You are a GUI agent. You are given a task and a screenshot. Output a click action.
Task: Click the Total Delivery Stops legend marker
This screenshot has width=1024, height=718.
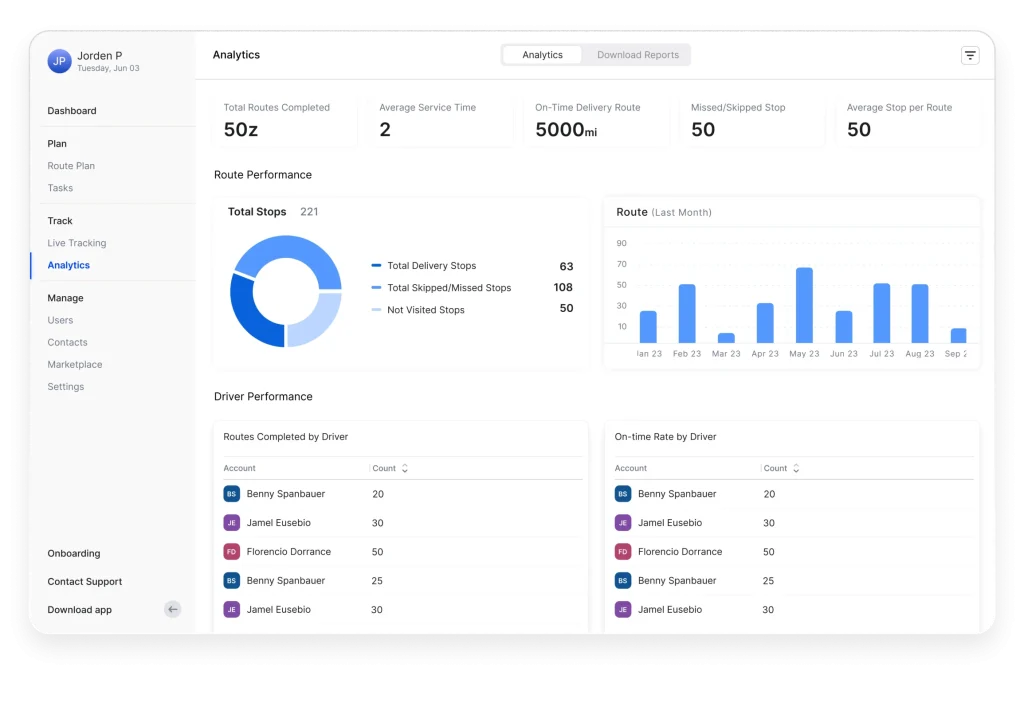click(x=376, y=265)
